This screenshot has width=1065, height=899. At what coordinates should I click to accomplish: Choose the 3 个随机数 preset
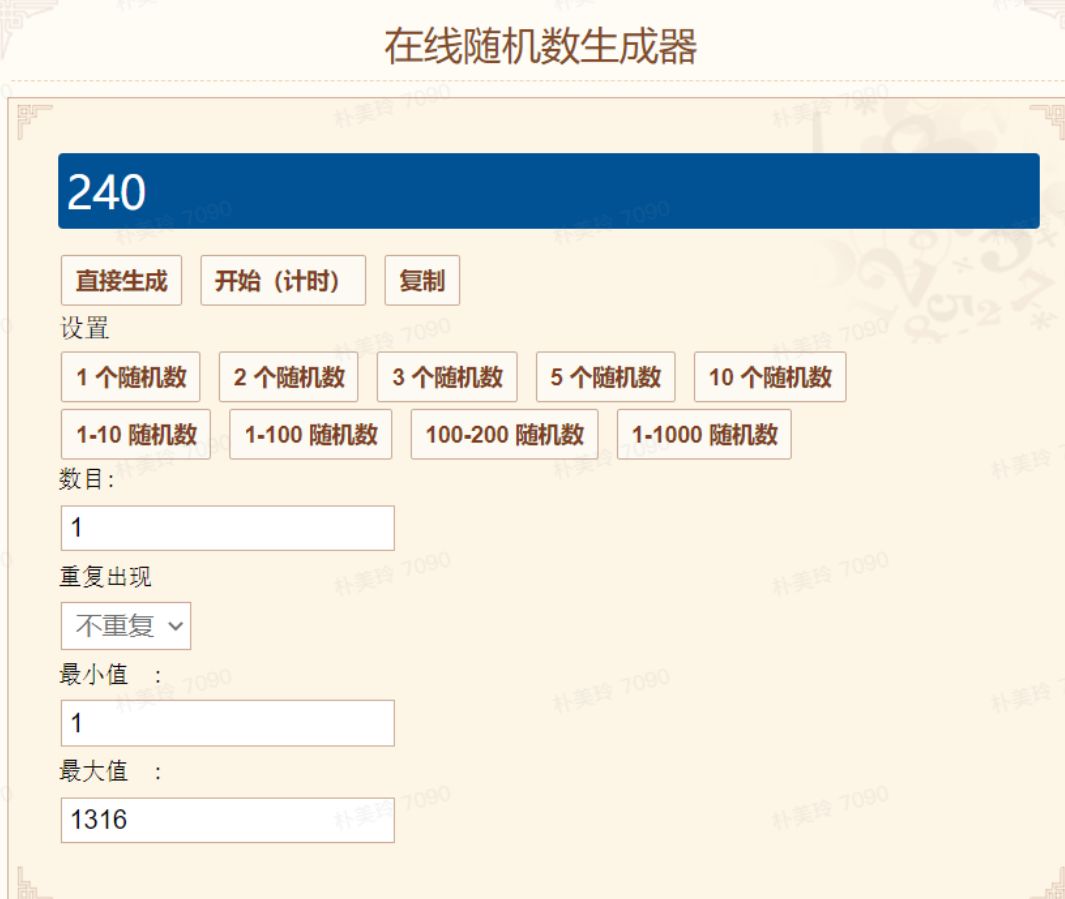[x=447, y=377]
